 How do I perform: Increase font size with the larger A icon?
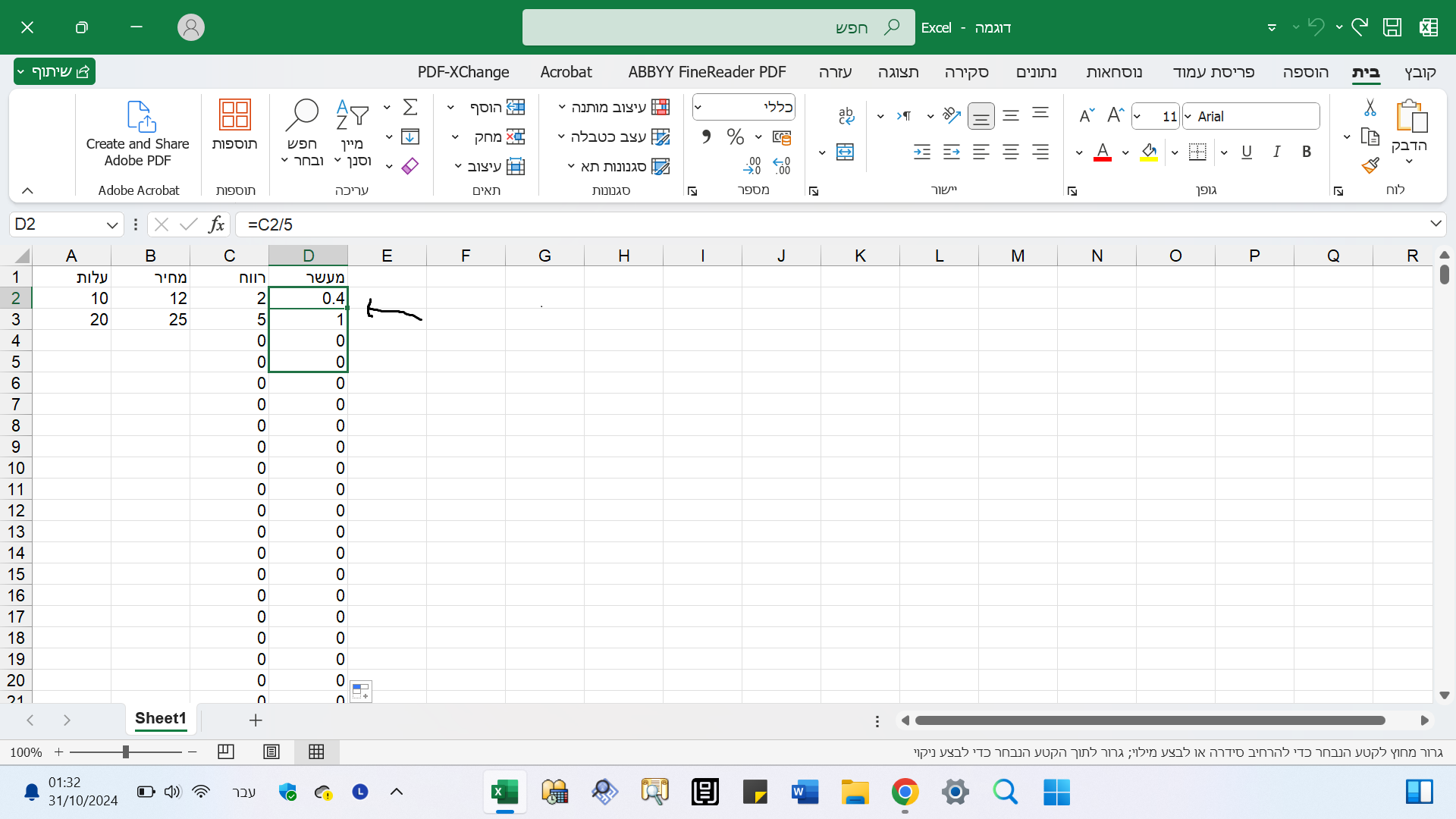pos(1115,115)
